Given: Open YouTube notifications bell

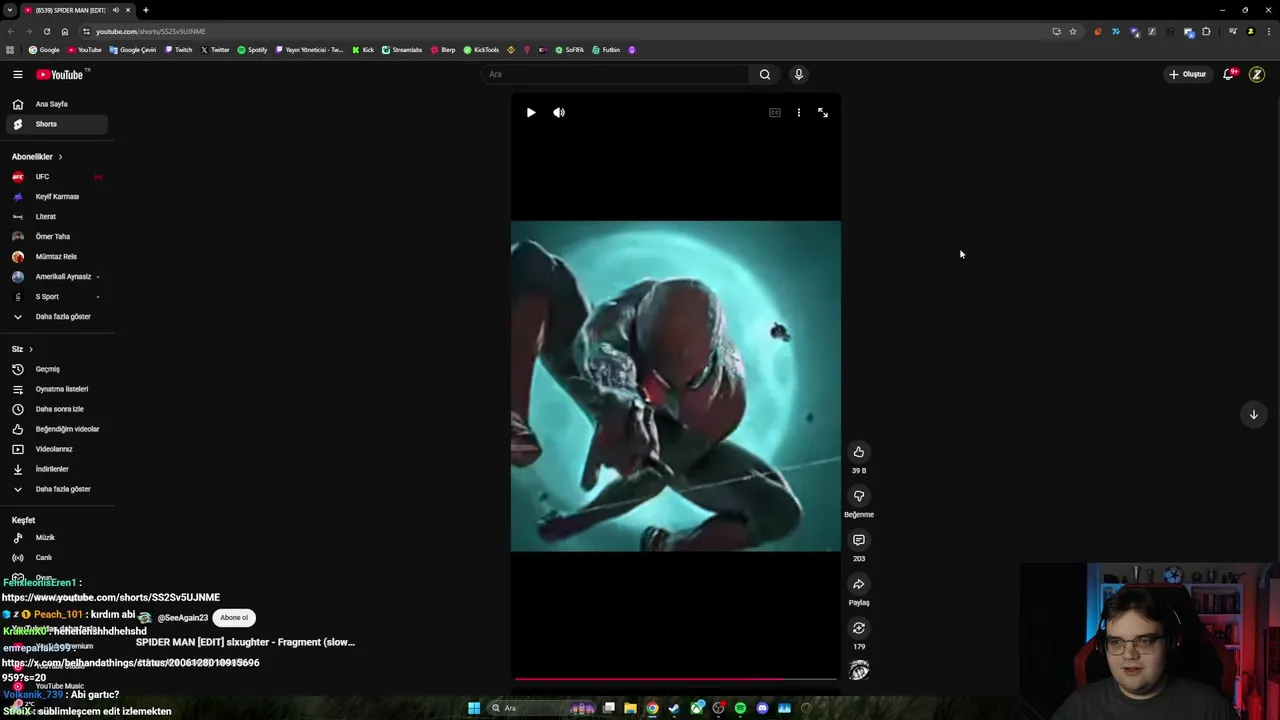Looking at the screenshot, I should 1229,74.
